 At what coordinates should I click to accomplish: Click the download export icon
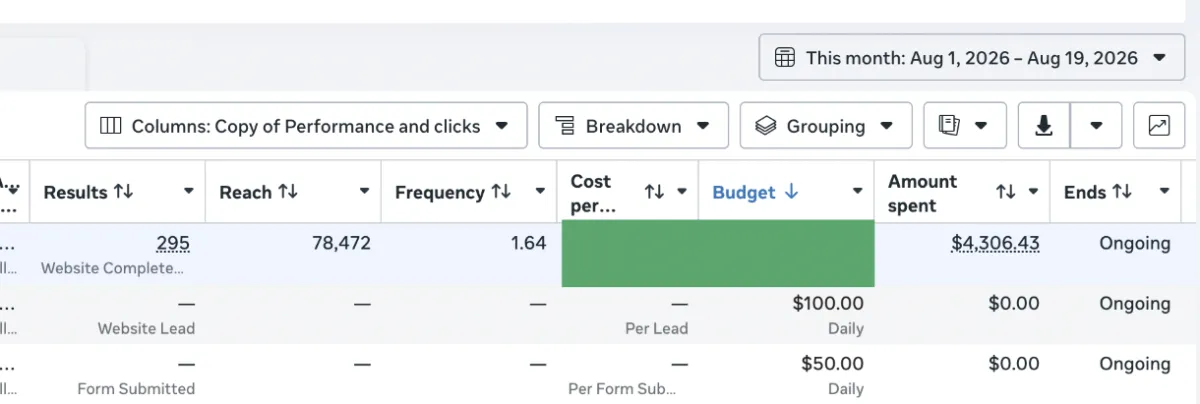pos(1044,126)
